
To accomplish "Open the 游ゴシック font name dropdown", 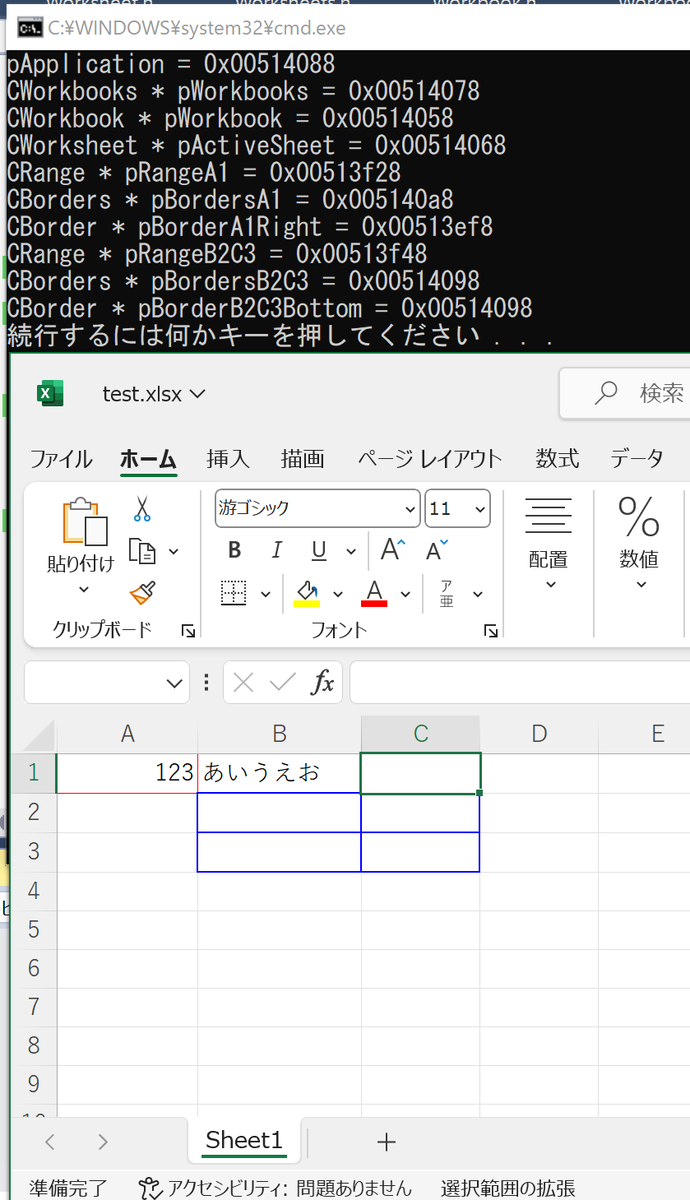I will click(410, 509).
